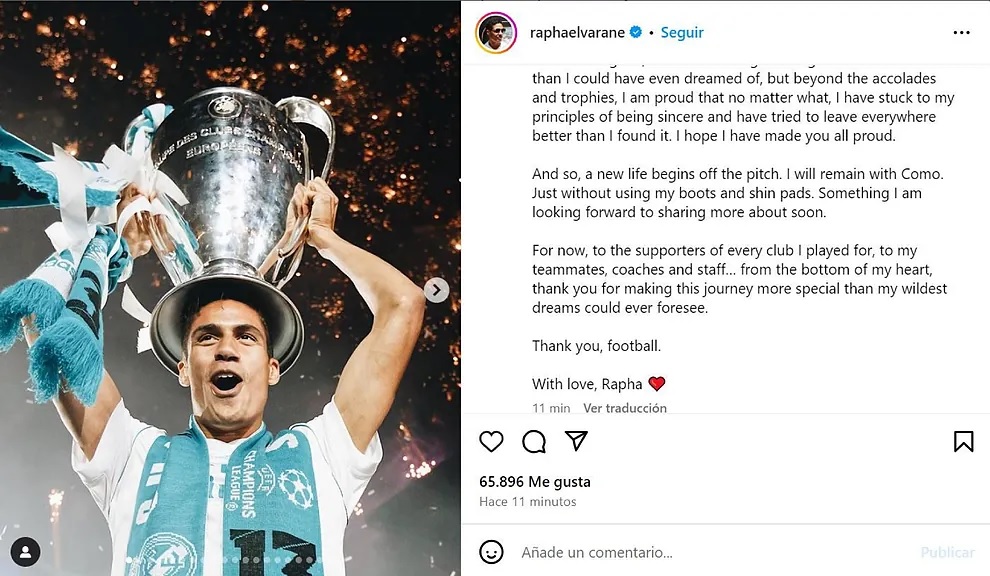
Task: Click Ver traducción under the caption
Action: click(625, 408)
